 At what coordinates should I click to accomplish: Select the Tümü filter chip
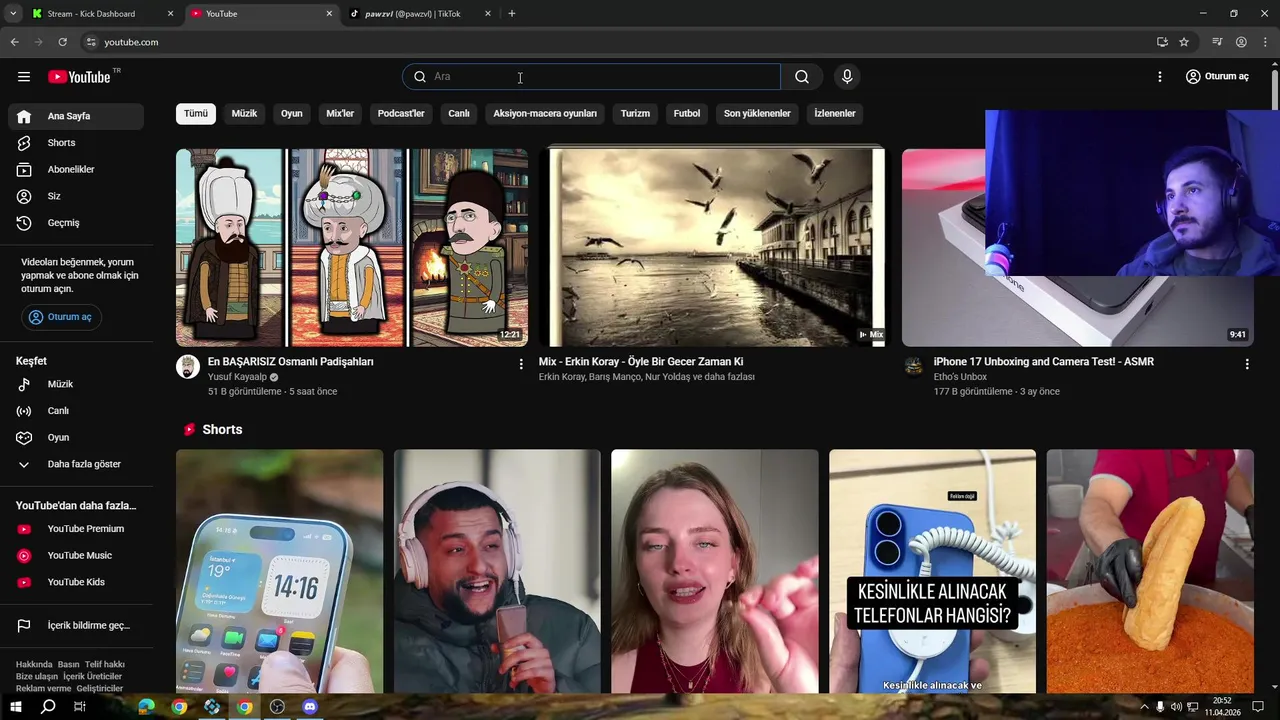196,114
